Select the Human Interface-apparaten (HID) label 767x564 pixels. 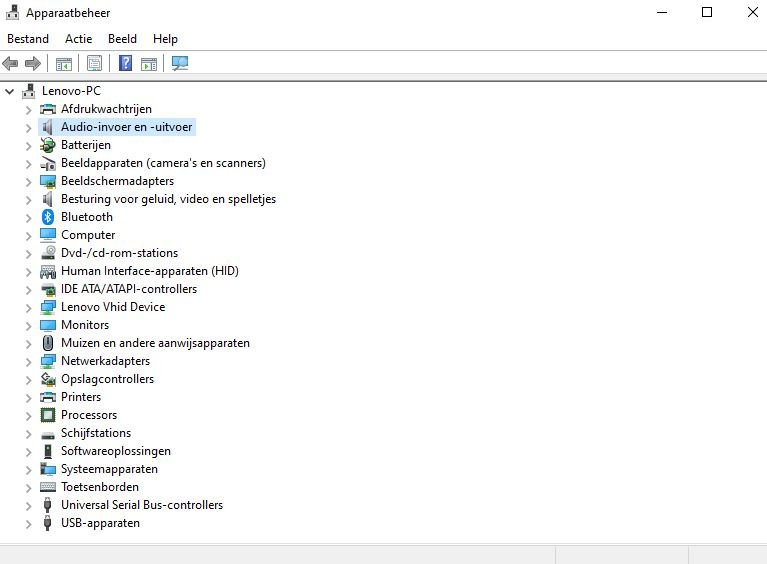coord(150,271)
